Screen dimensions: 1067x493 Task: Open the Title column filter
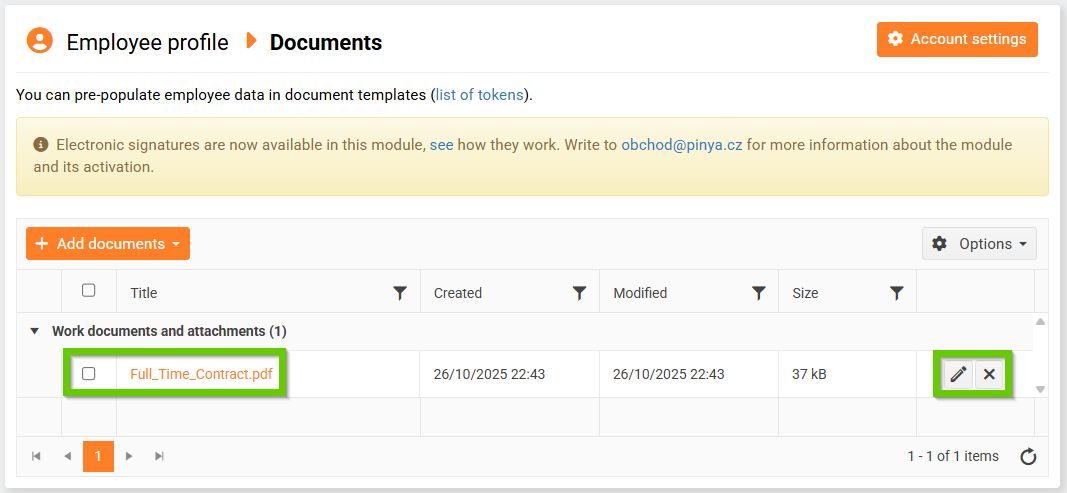pos(400,293)
